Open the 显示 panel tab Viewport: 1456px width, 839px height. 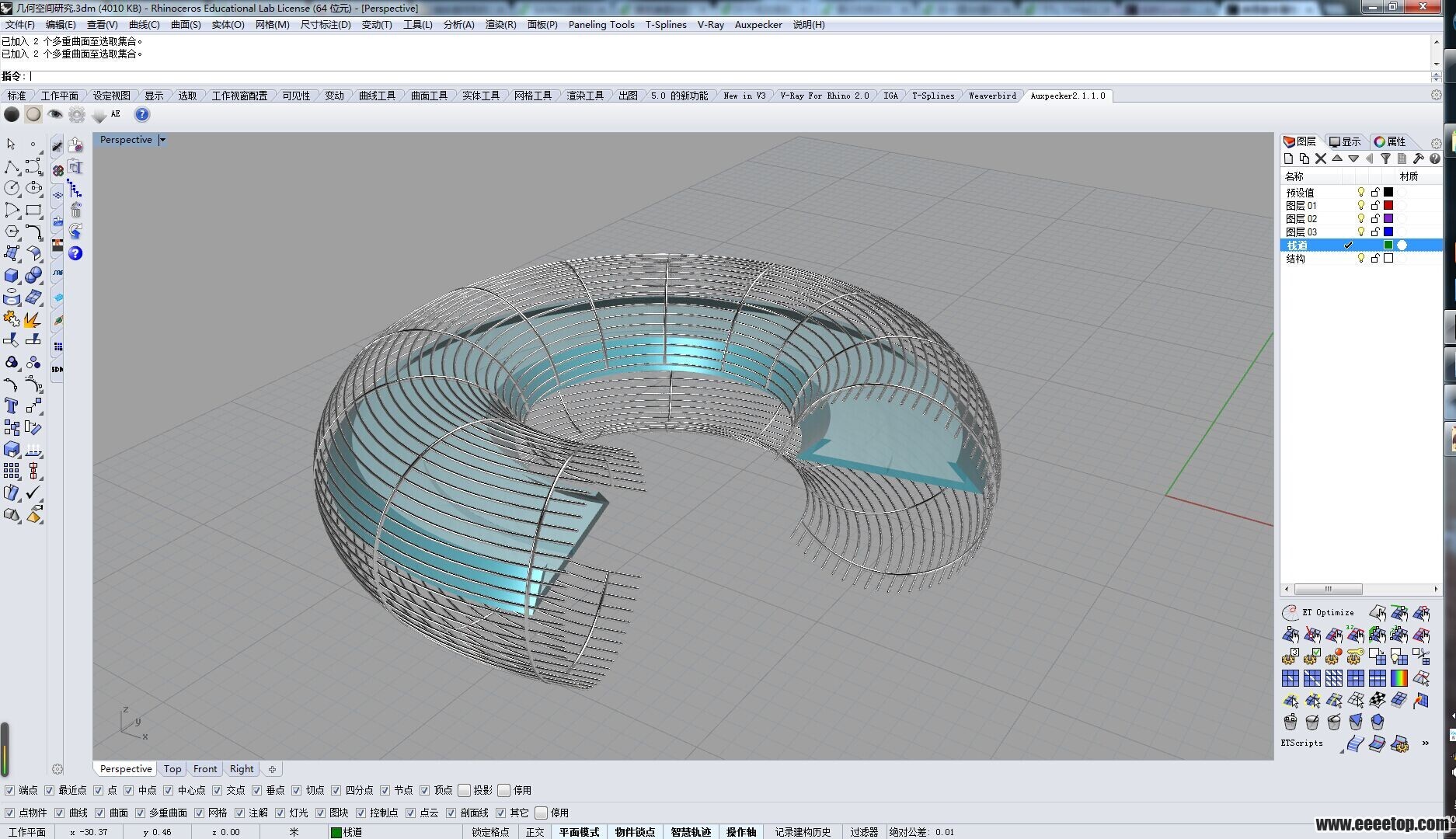pos(1346,141)
